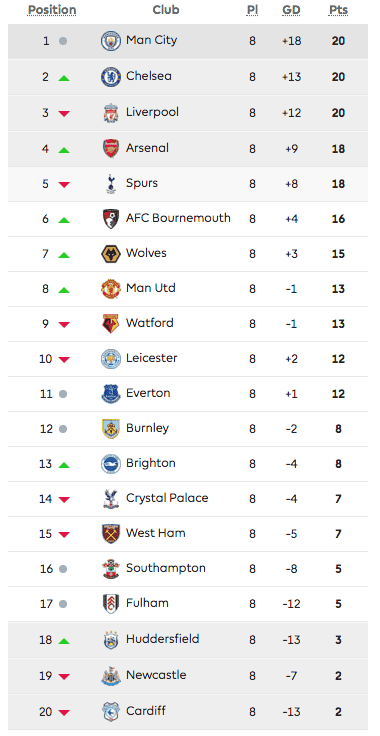The image size is (380, 736).
Task: Sort table by Position column header
Action: [x=52, y=10]
